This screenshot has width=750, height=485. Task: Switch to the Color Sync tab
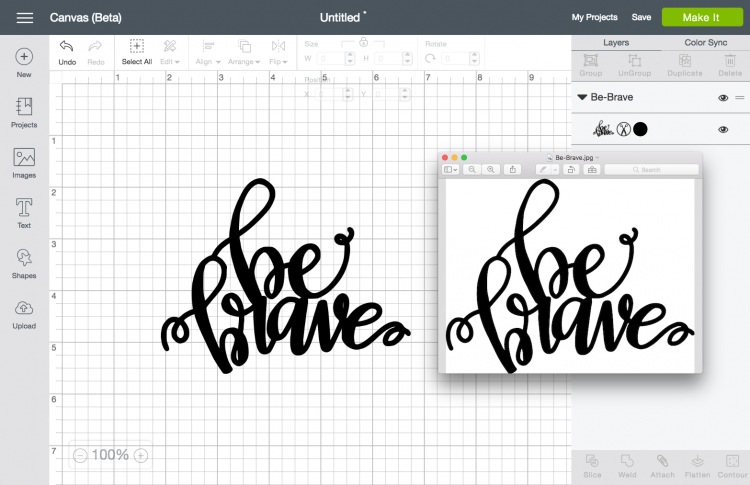pyautogui.click(x=706, y=43)
